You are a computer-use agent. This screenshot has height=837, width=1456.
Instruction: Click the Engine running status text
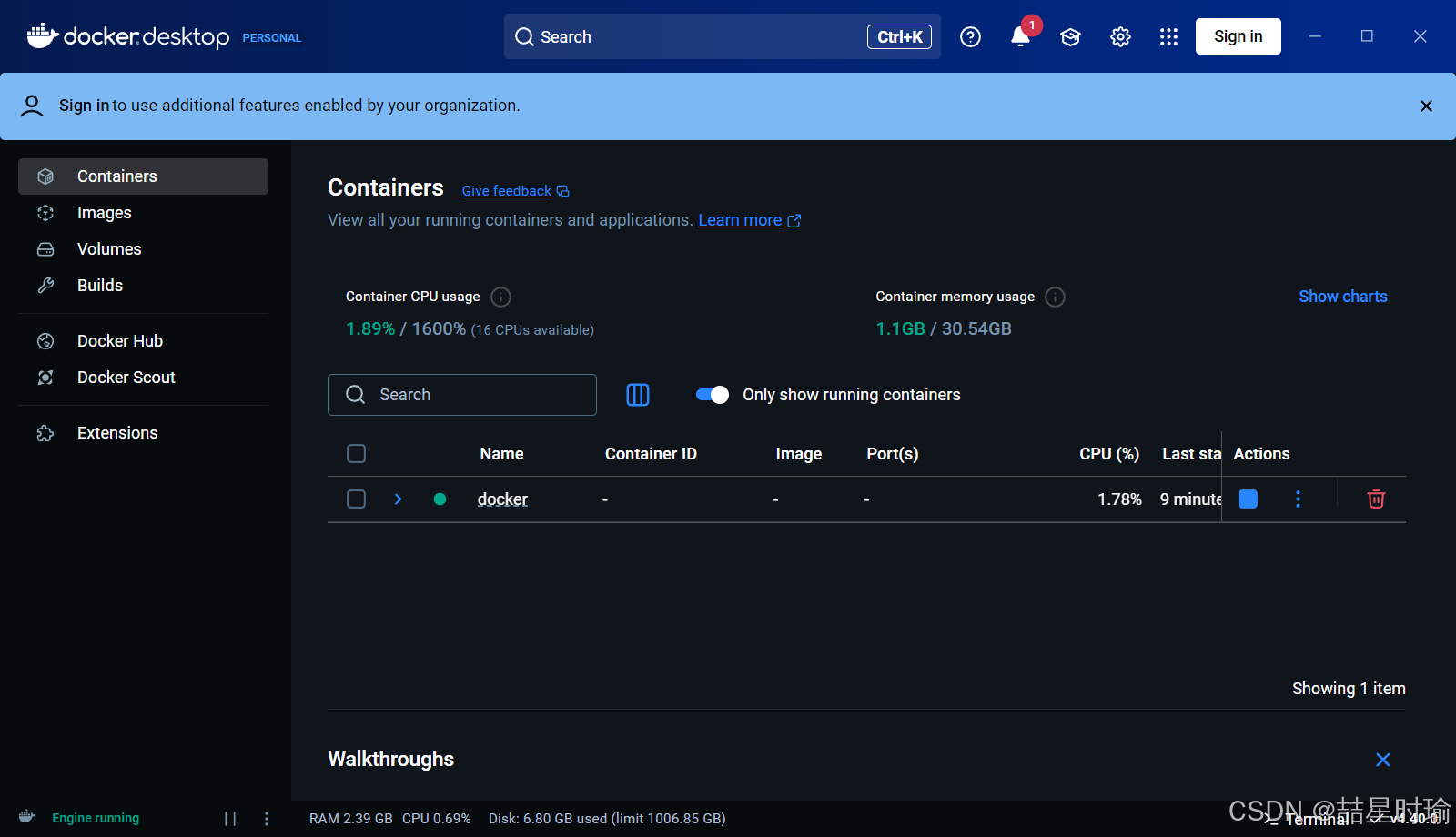tap(96, 818)
